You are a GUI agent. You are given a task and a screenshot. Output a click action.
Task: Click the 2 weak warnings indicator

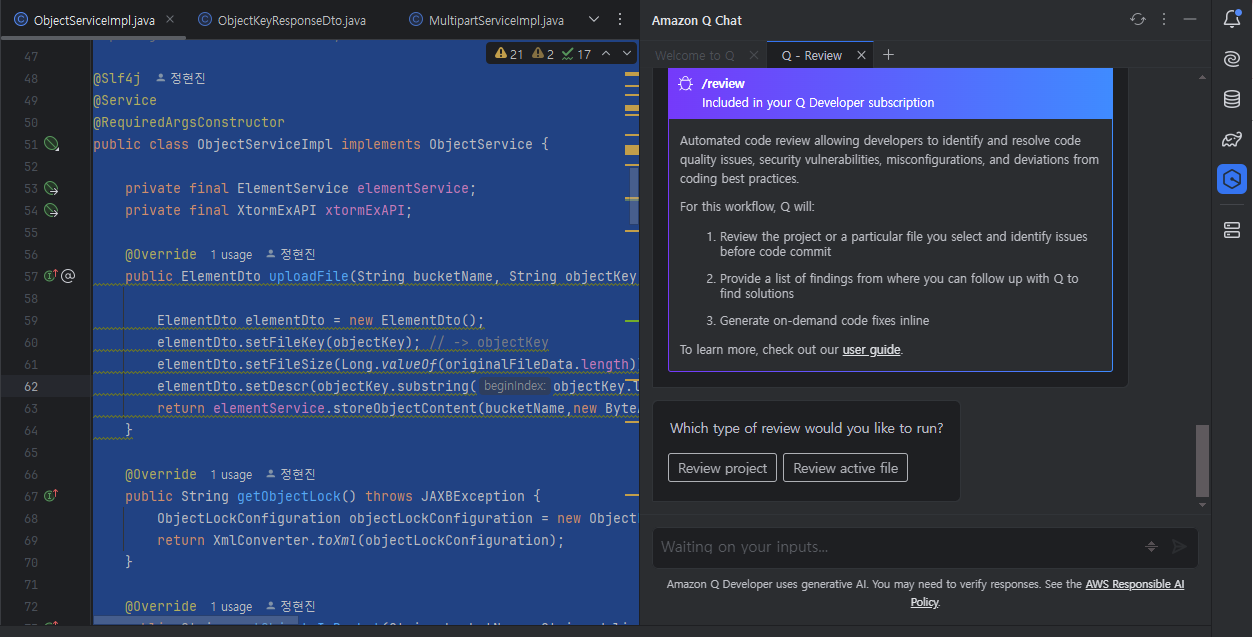544,53
